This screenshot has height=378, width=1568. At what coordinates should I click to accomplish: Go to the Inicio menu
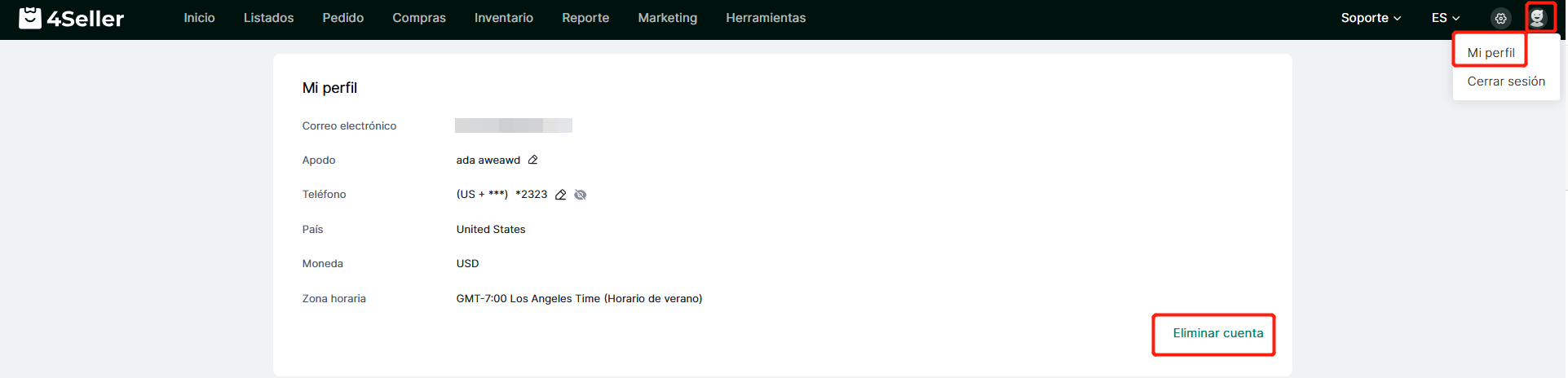point(199,18)
